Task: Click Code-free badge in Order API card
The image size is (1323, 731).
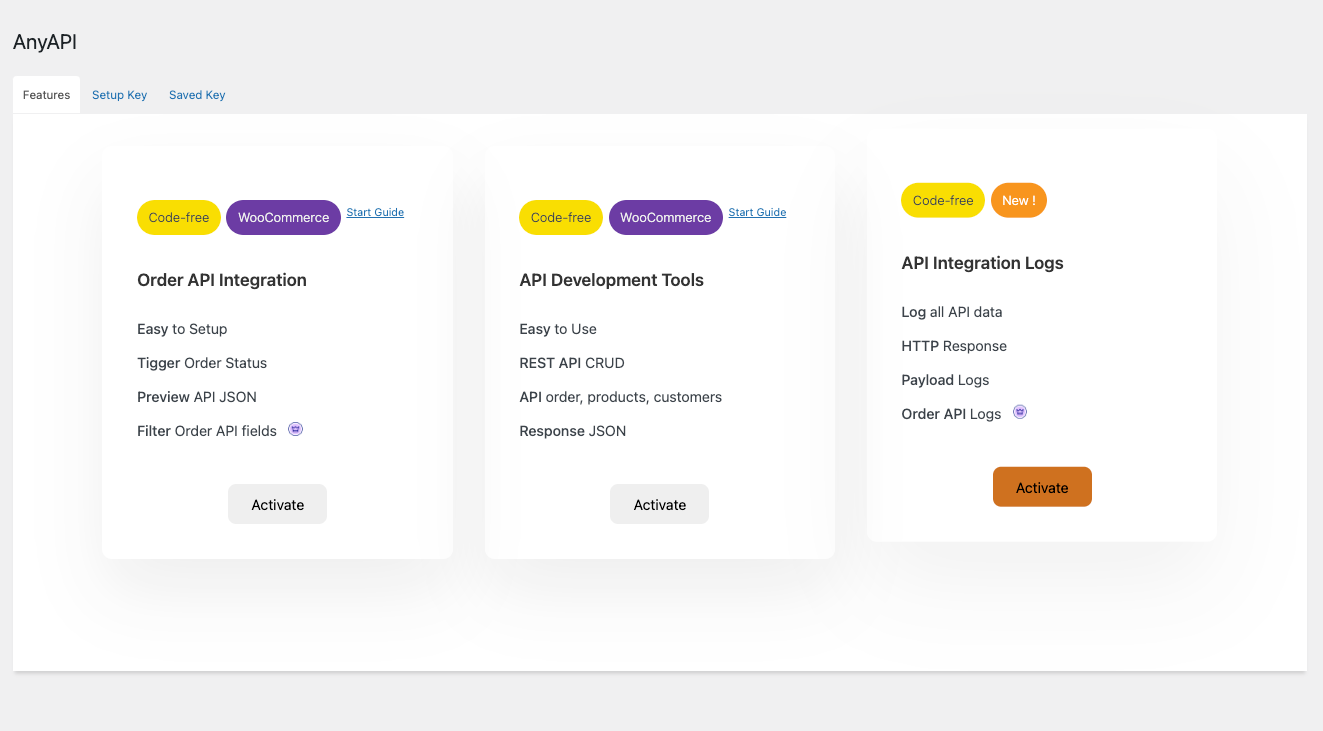Action: (179, 217)
